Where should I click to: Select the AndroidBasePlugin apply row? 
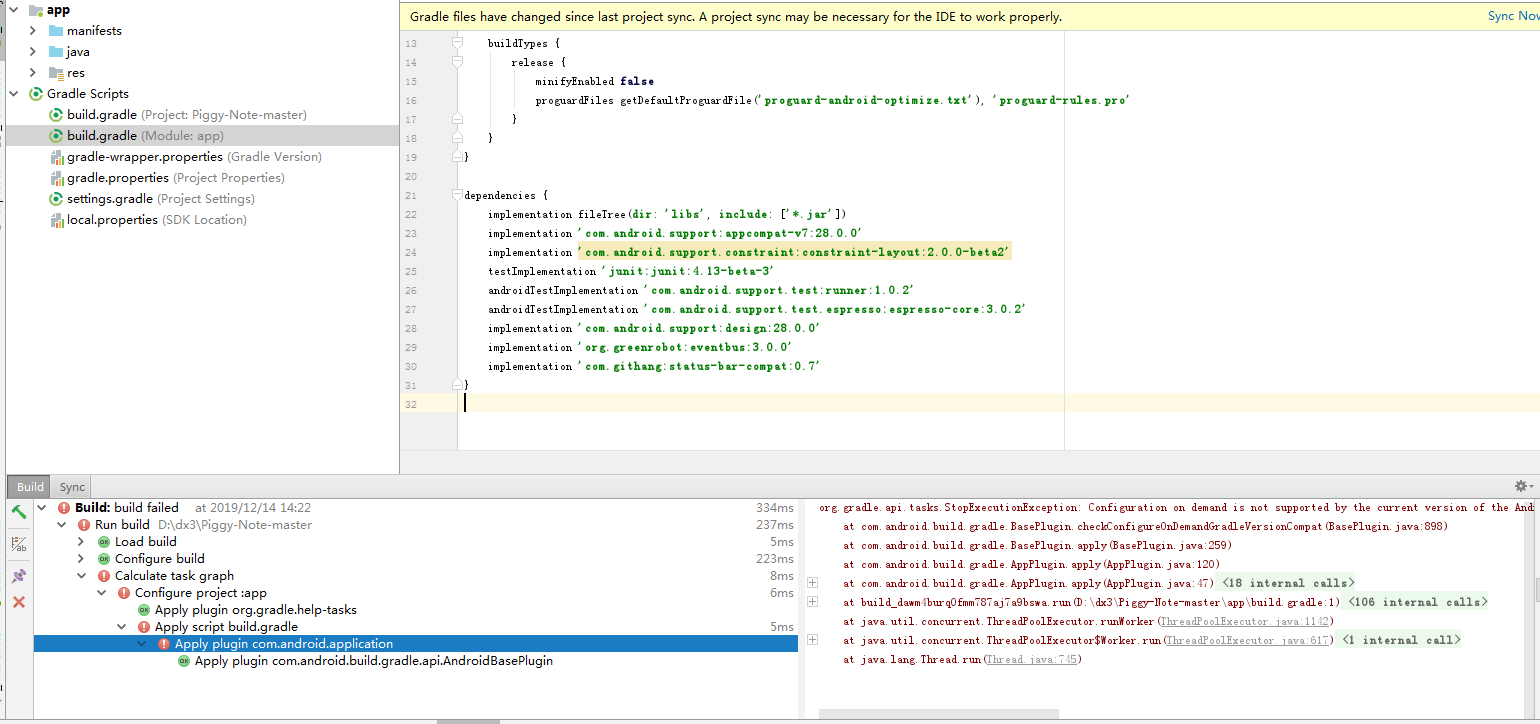pyautogui.click(x=374, y=661)
